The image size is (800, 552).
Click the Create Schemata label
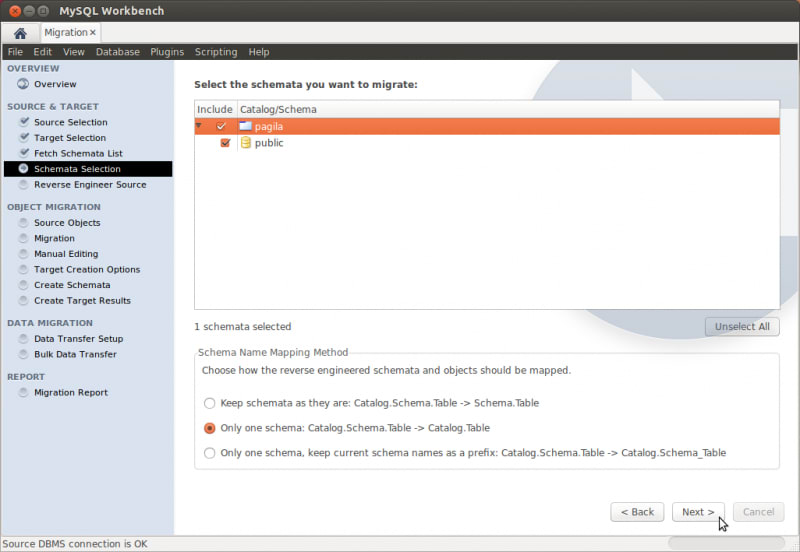click(72, 285)
